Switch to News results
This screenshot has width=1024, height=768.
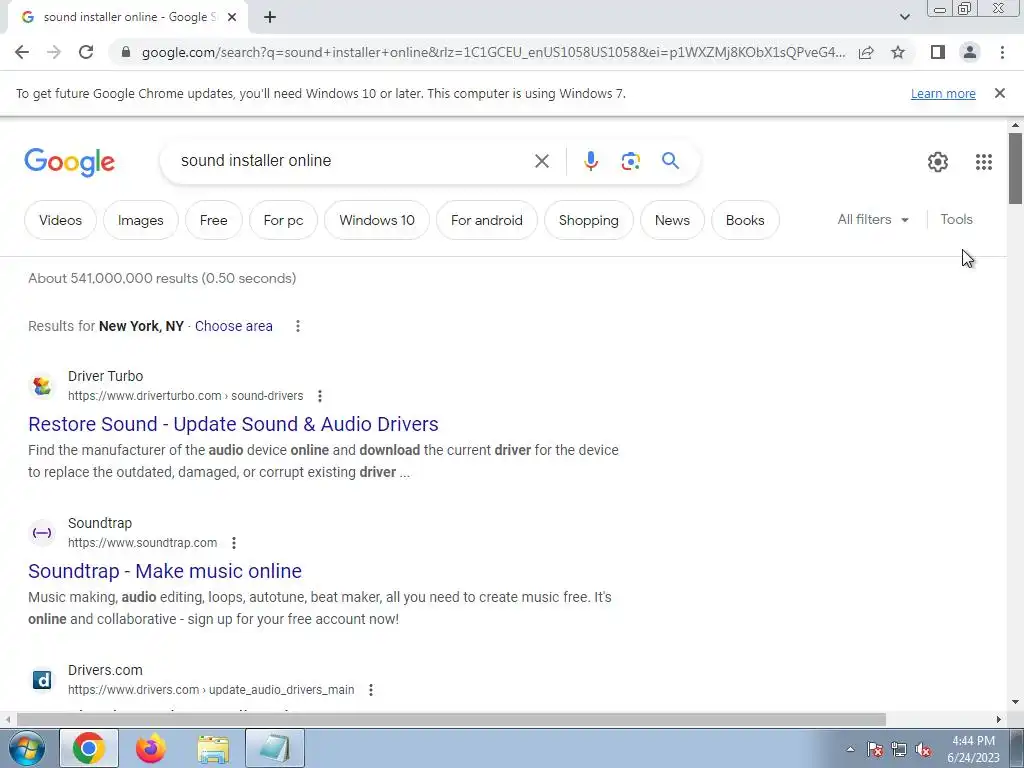click(x=672, y=220)
